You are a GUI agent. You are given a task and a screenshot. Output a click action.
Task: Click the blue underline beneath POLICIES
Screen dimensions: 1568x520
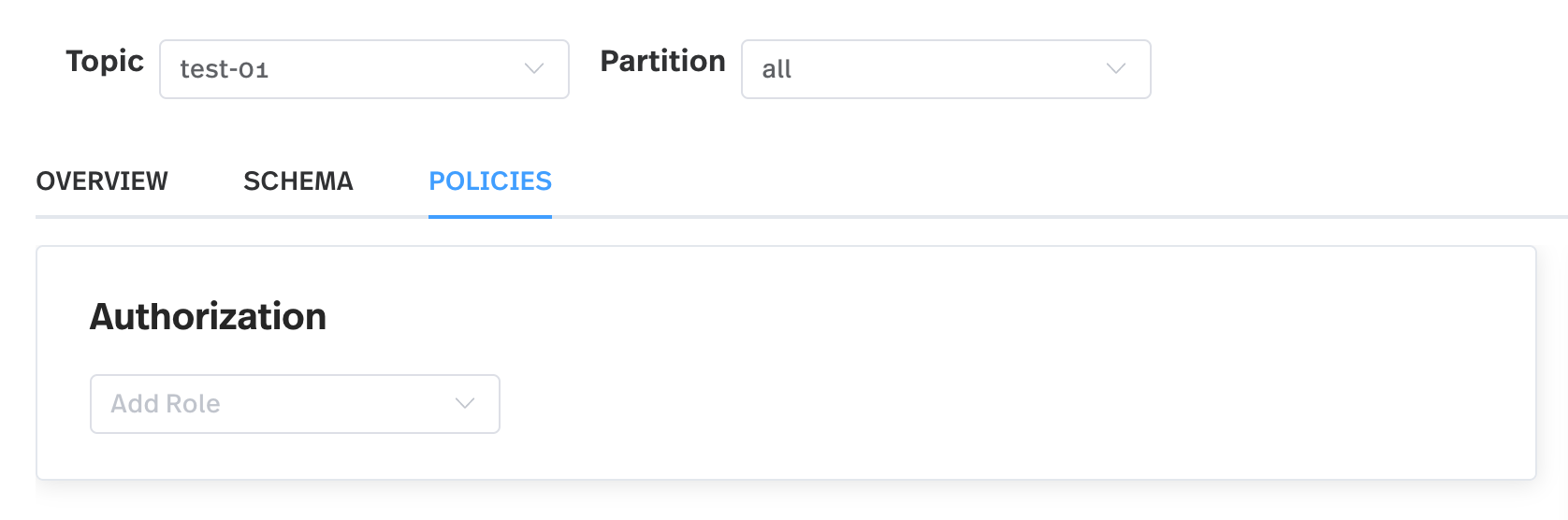(490, 217)
